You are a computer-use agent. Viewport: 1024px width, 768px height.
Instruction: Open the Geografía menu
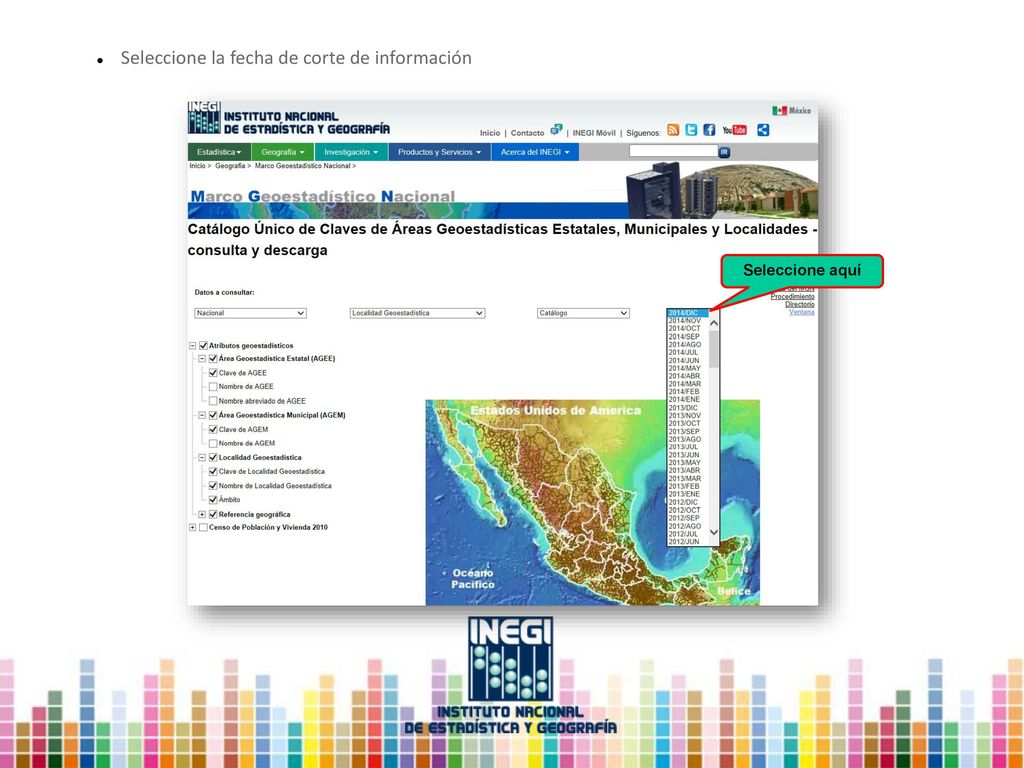point(283,152)
